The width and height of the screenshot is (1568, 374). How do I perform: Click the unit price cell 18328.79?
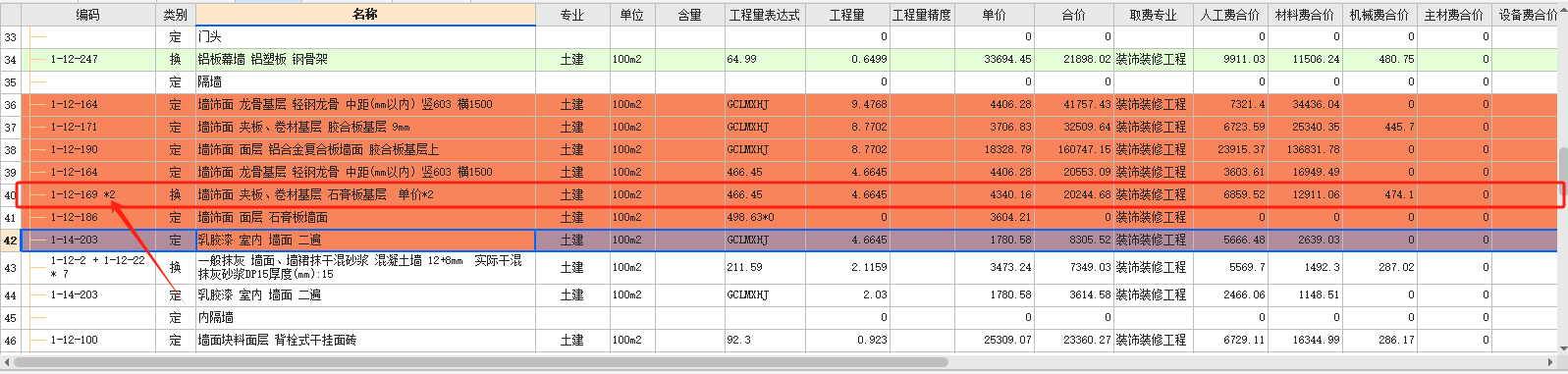pyautogui.click(x=995, y=150)
